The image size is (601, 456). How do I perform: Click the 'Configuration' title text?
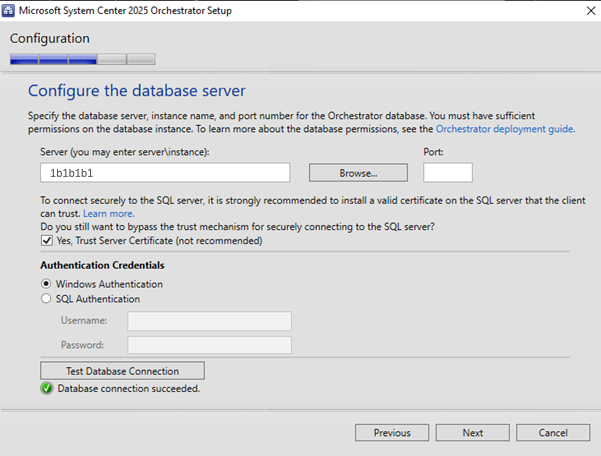[x=50, y=39]
